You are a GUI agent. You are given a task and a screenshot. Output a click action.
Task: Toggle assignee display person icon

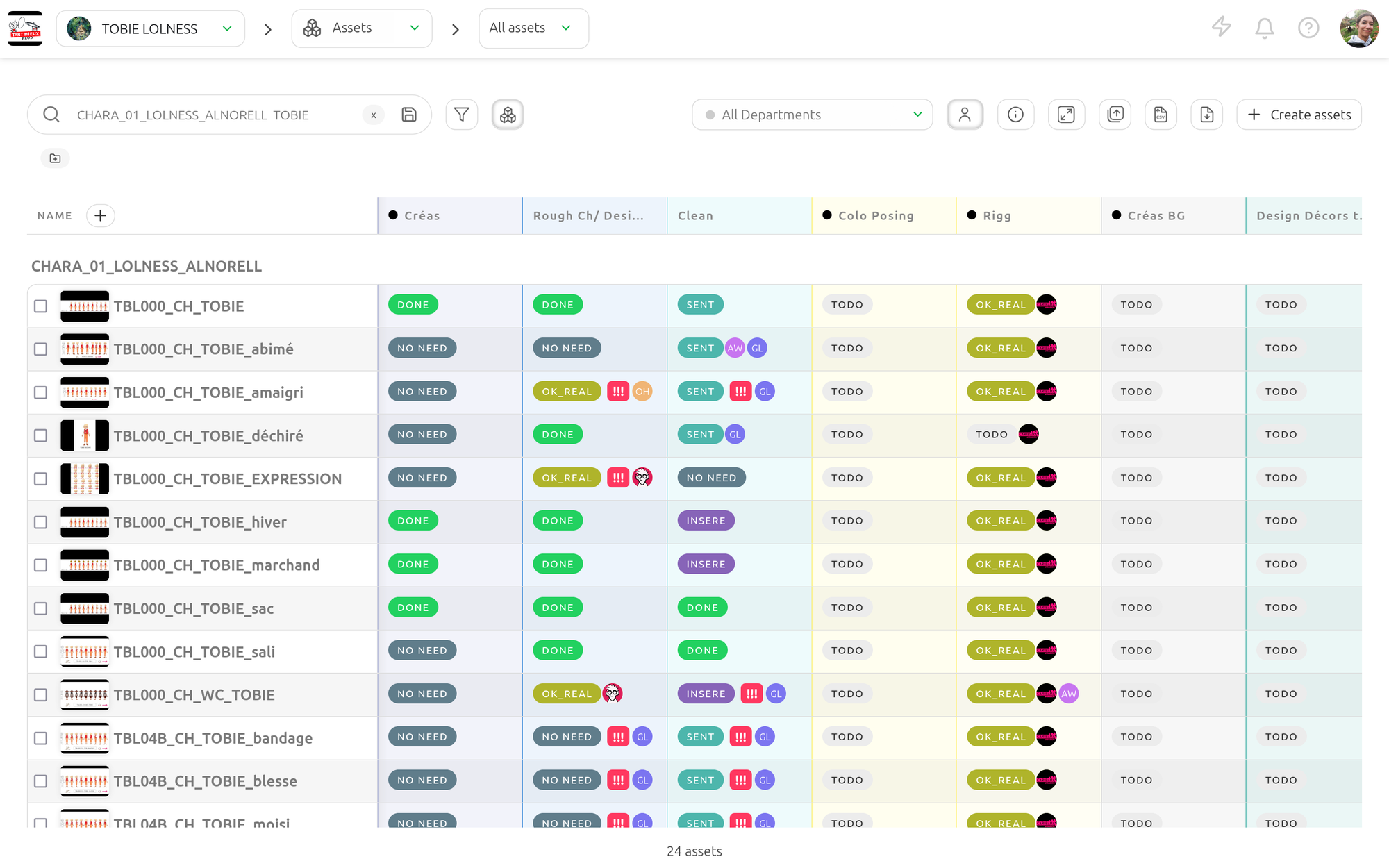point(965,115)
